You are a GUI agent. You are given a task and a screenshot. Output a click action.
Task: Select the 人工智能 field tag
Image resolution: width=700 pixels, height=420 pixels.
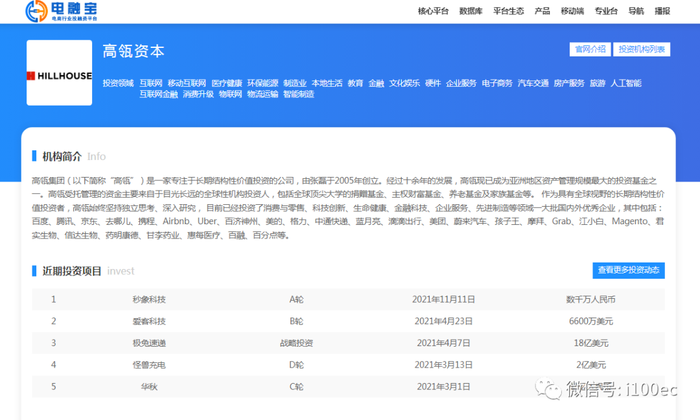(x=626, y=83)
